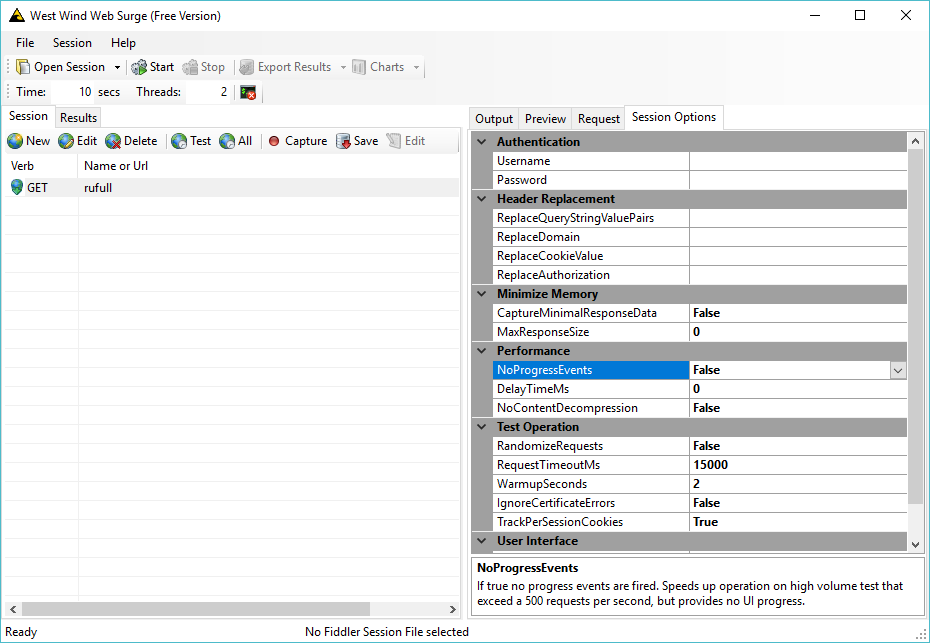This screenshot has width=930, height=643.
Task: Open the Session menu
Action: pos(72,43)
